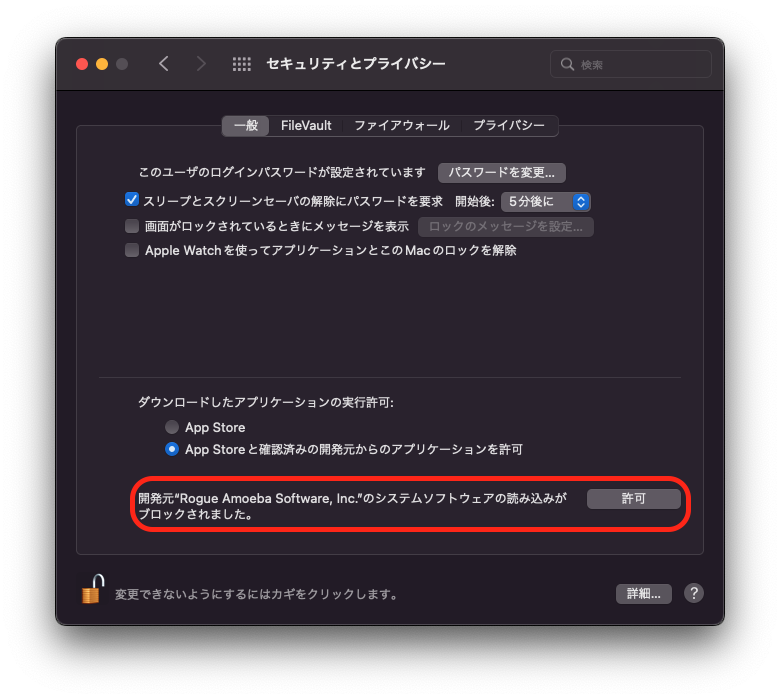Click the 許可 allow button
This screenshot has height=699, width=780.
tap(633, 499)
